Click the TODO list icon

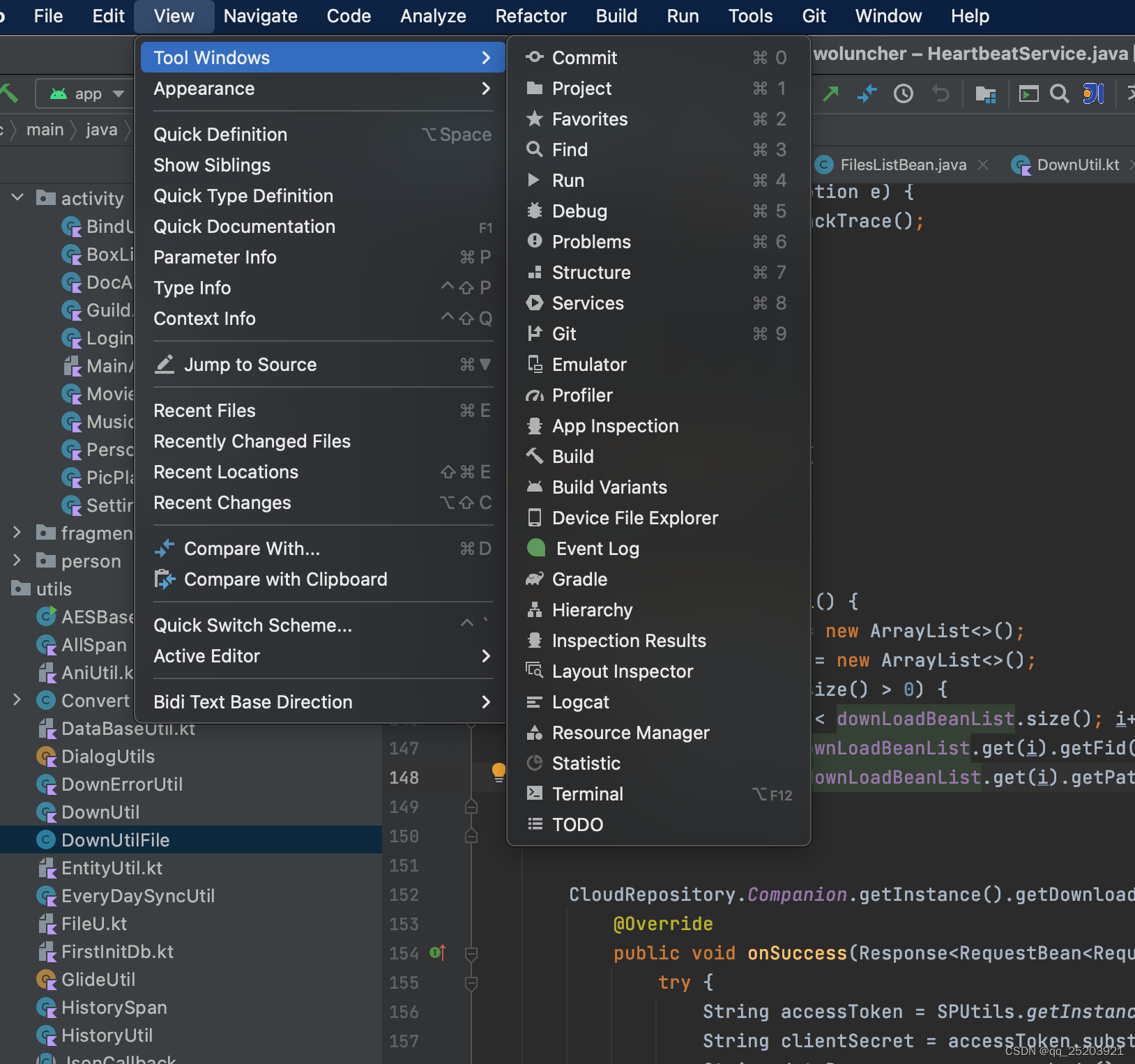[x=535, y=825]
